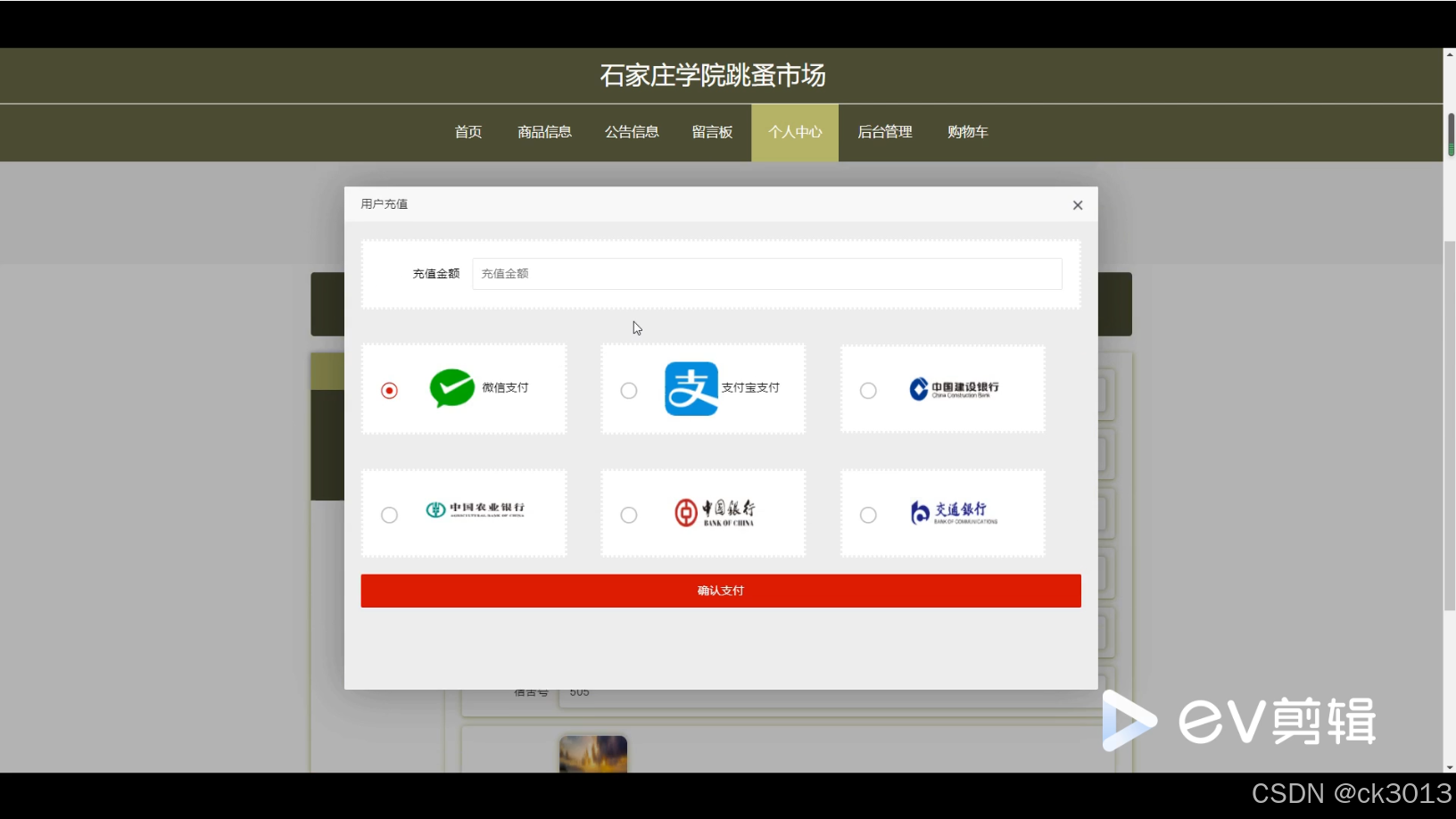Click the 微信支付 label text
Screen dimensions: 1456x819
[506, 387]
